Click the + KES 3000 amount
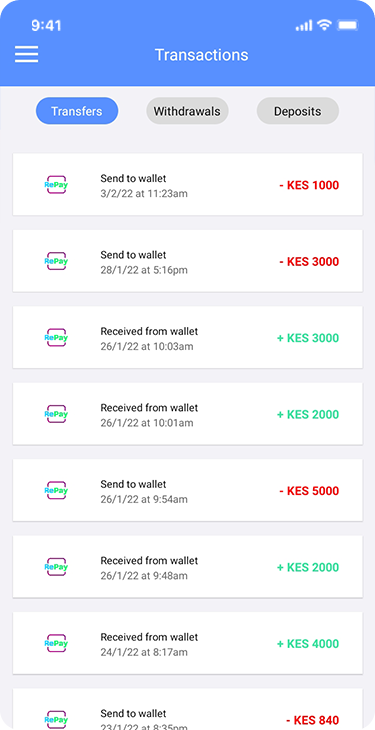 [x=308, y=338]
